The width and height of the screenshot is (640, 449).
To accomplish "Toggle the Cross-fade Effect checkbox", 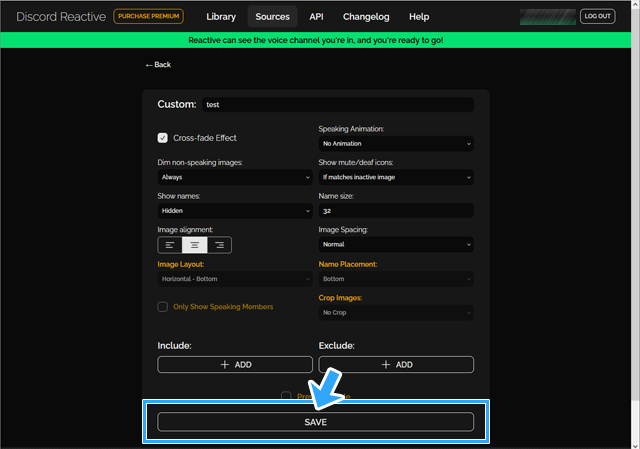I will point(163,138).
